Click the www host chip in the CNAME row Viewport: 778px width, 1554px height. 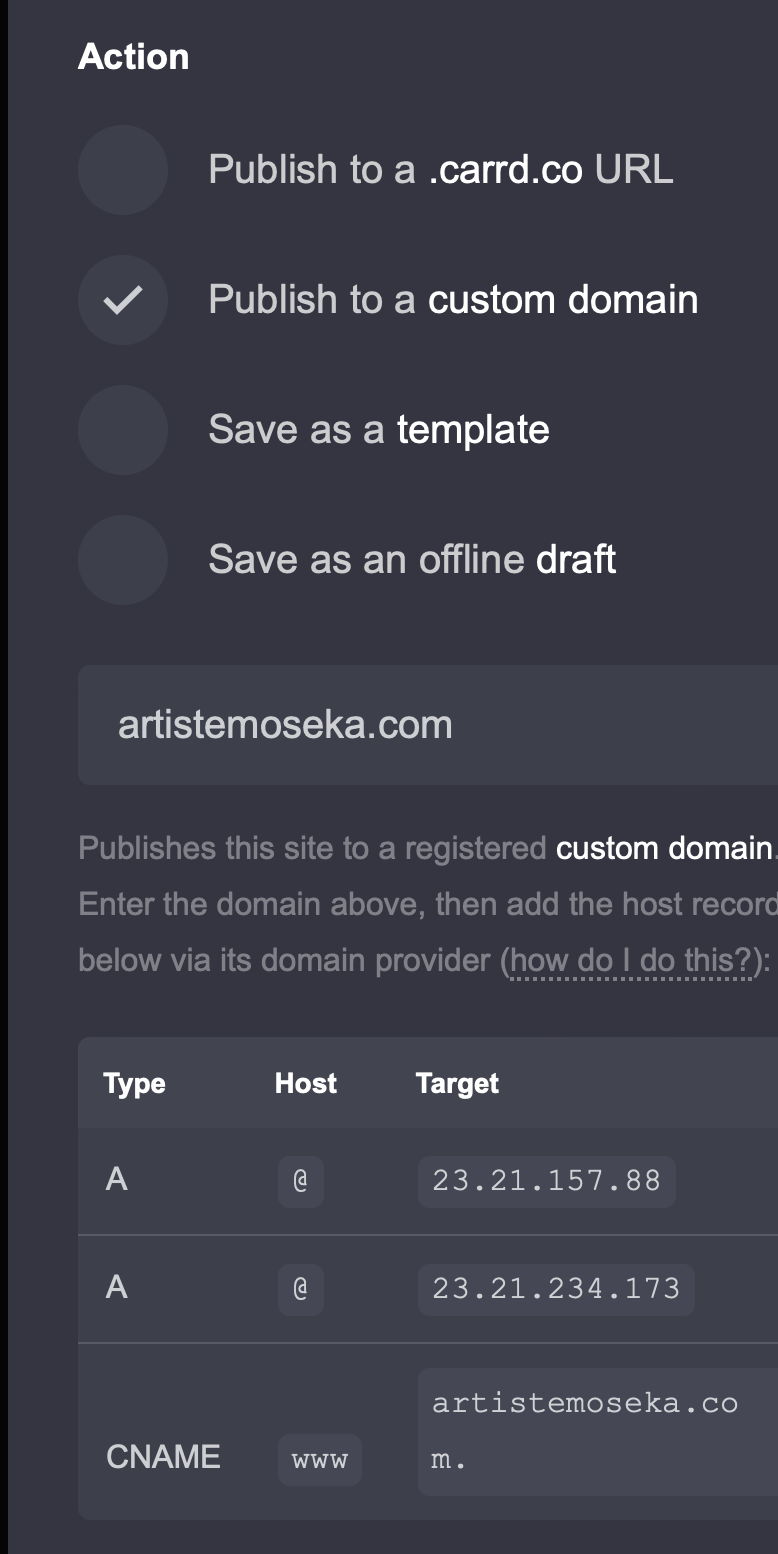[320, 1459]
